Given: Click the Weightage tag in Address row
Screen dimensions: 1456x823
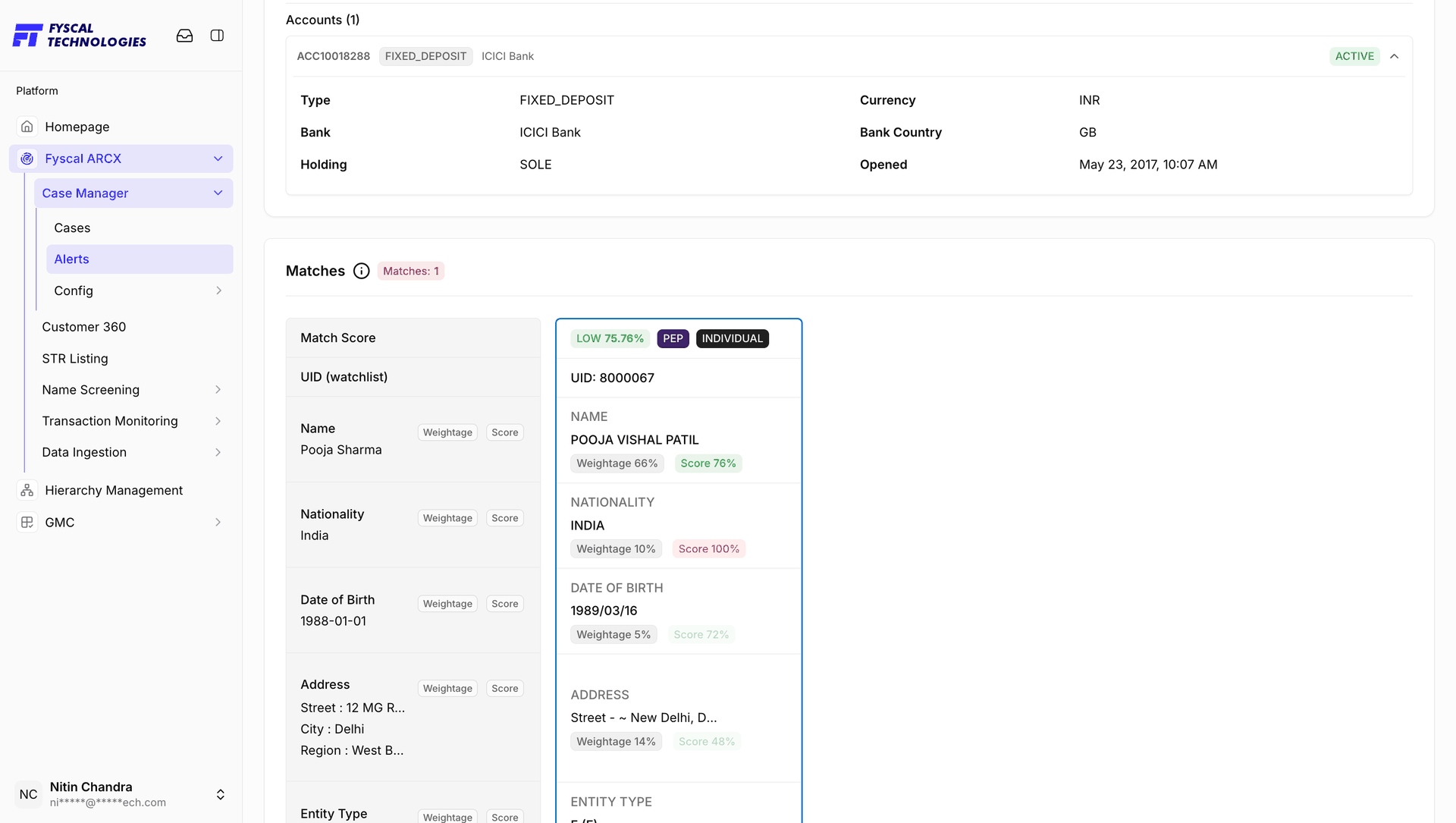Looking at the screenshot, I should 447,689.
